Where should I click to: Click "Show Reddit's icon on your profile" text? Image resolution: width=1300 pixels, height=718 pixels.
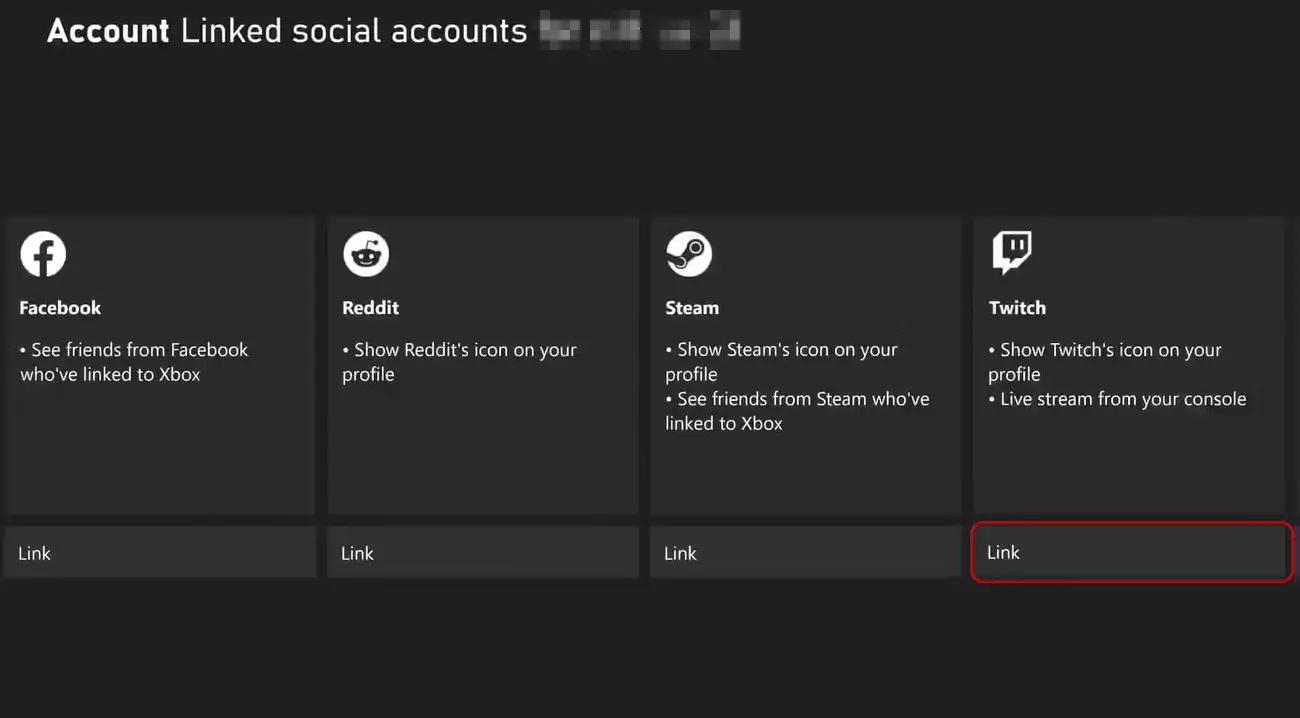tap(460, 362)
